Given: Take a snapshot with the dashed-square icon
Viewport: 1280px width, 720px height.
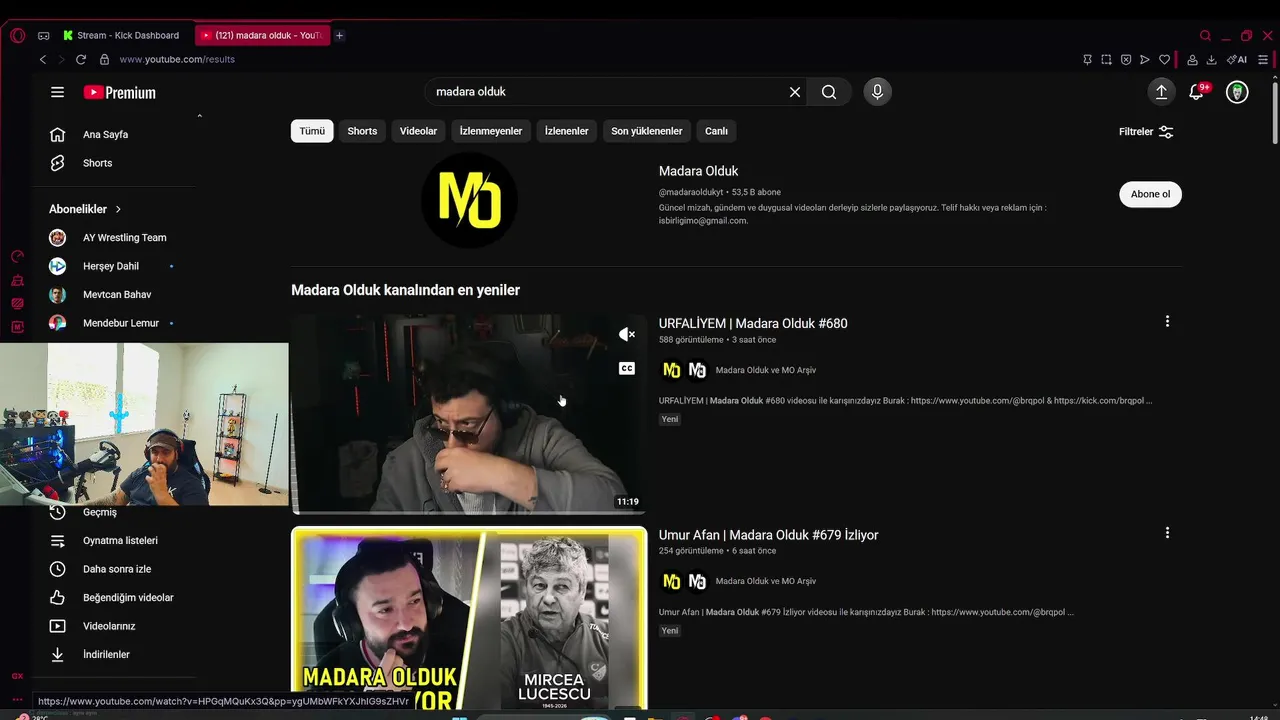Looking at the screenshot, I should point(1106,60).
